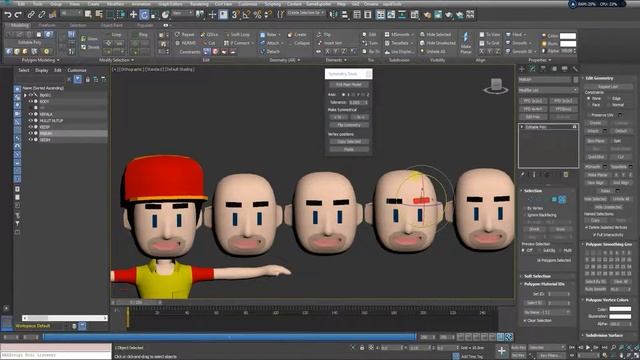
Task: Toggle visibility eye of the MULUT NUTUP object
Action: click(31, 121)
